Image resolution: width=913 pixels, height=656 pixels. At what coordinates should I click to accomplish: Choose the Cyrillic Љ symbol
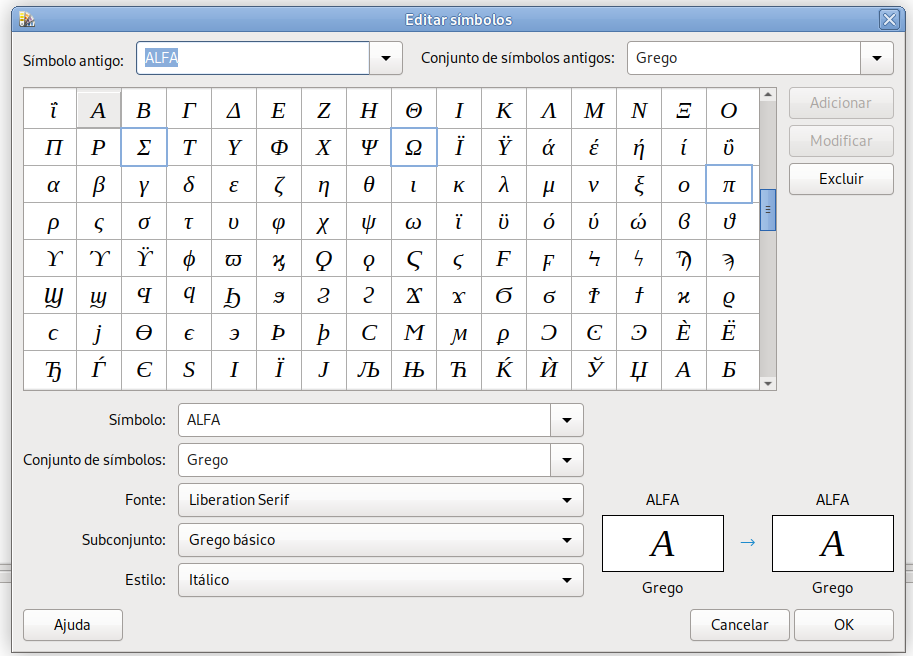[369, 370]
